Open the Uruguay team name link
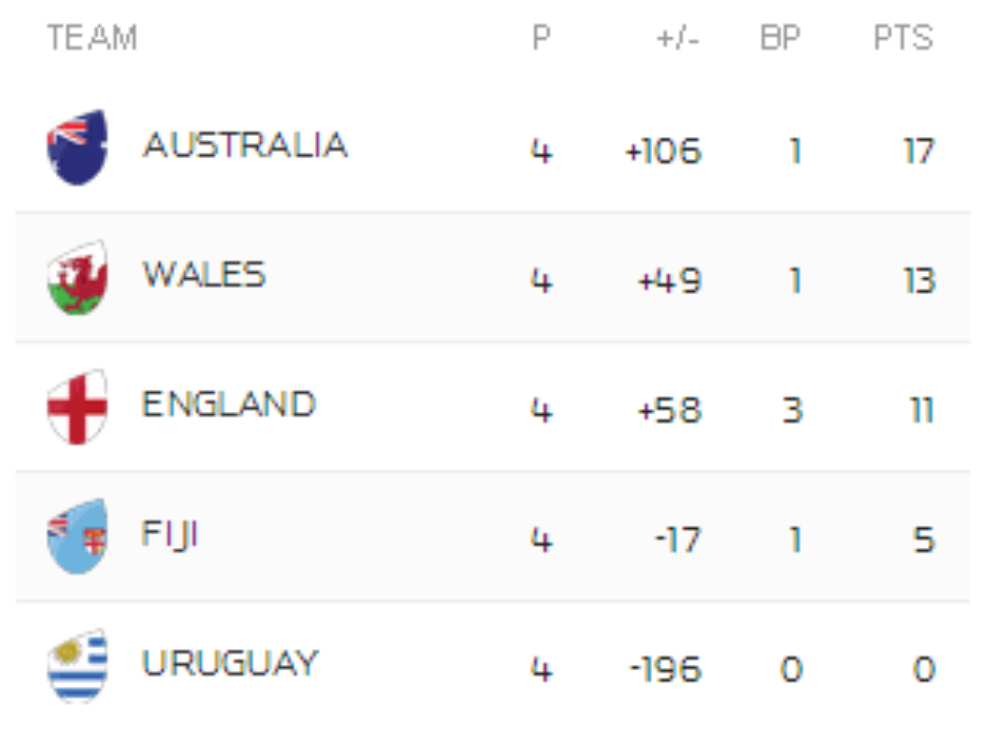The image size is (1000, 754). [230, 664]
